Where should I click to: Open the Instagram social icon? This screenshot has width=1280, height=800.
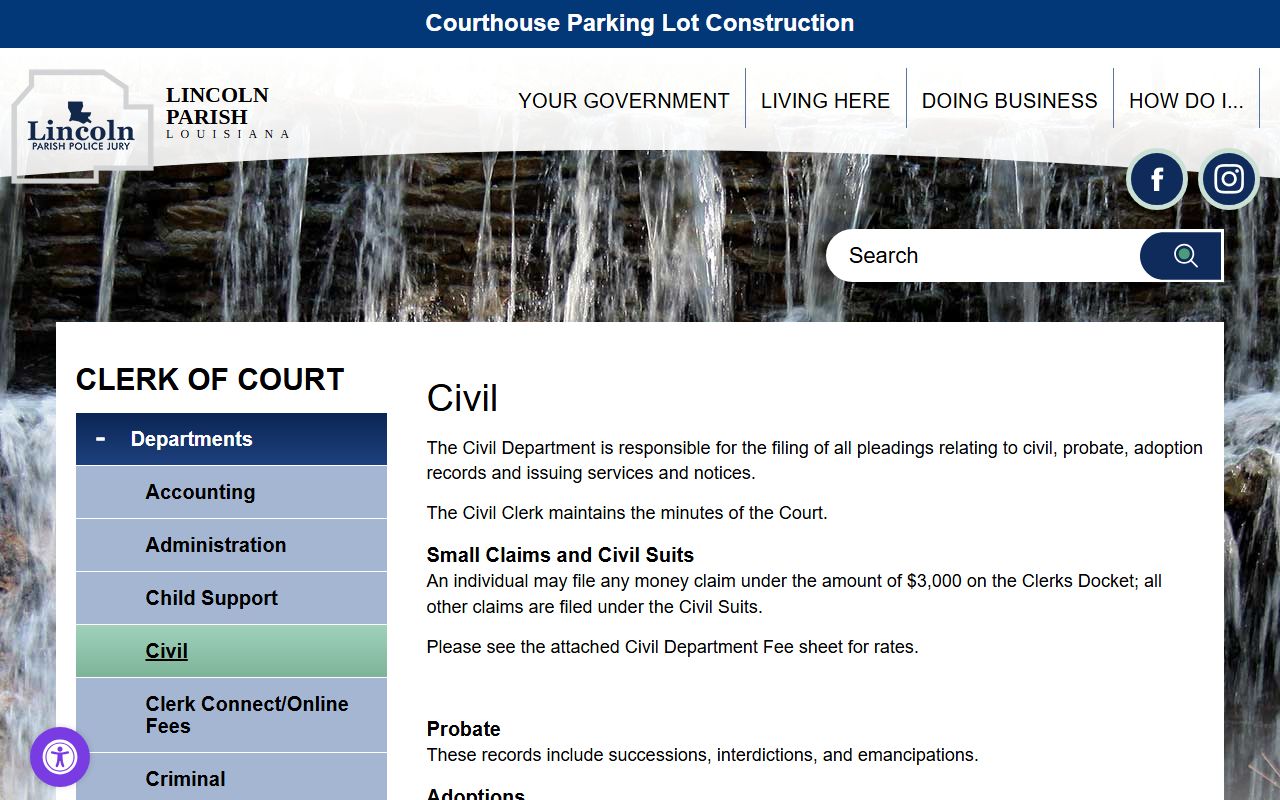(1229, 180)
